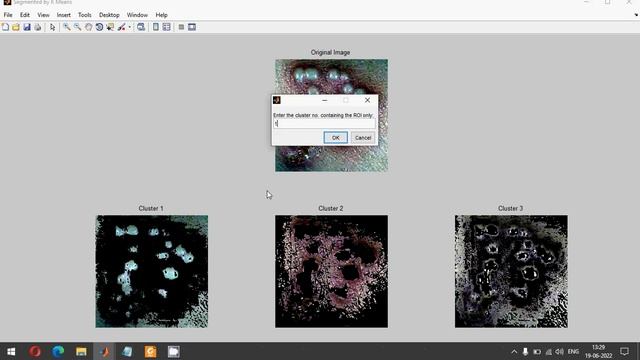Click OK in the cluster input dialog
Screen dimensions: 640x360
point(336,138)
